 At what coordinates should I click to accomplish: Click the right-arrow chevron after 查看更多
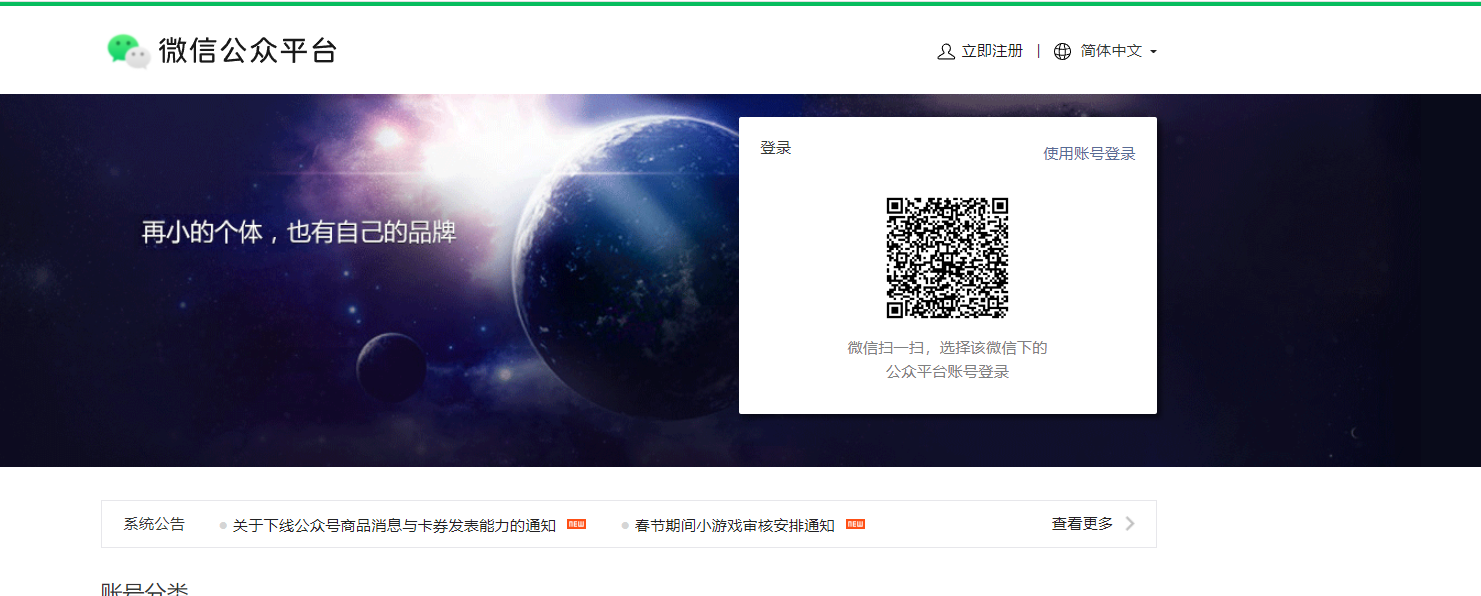[x=1130, y=523]
